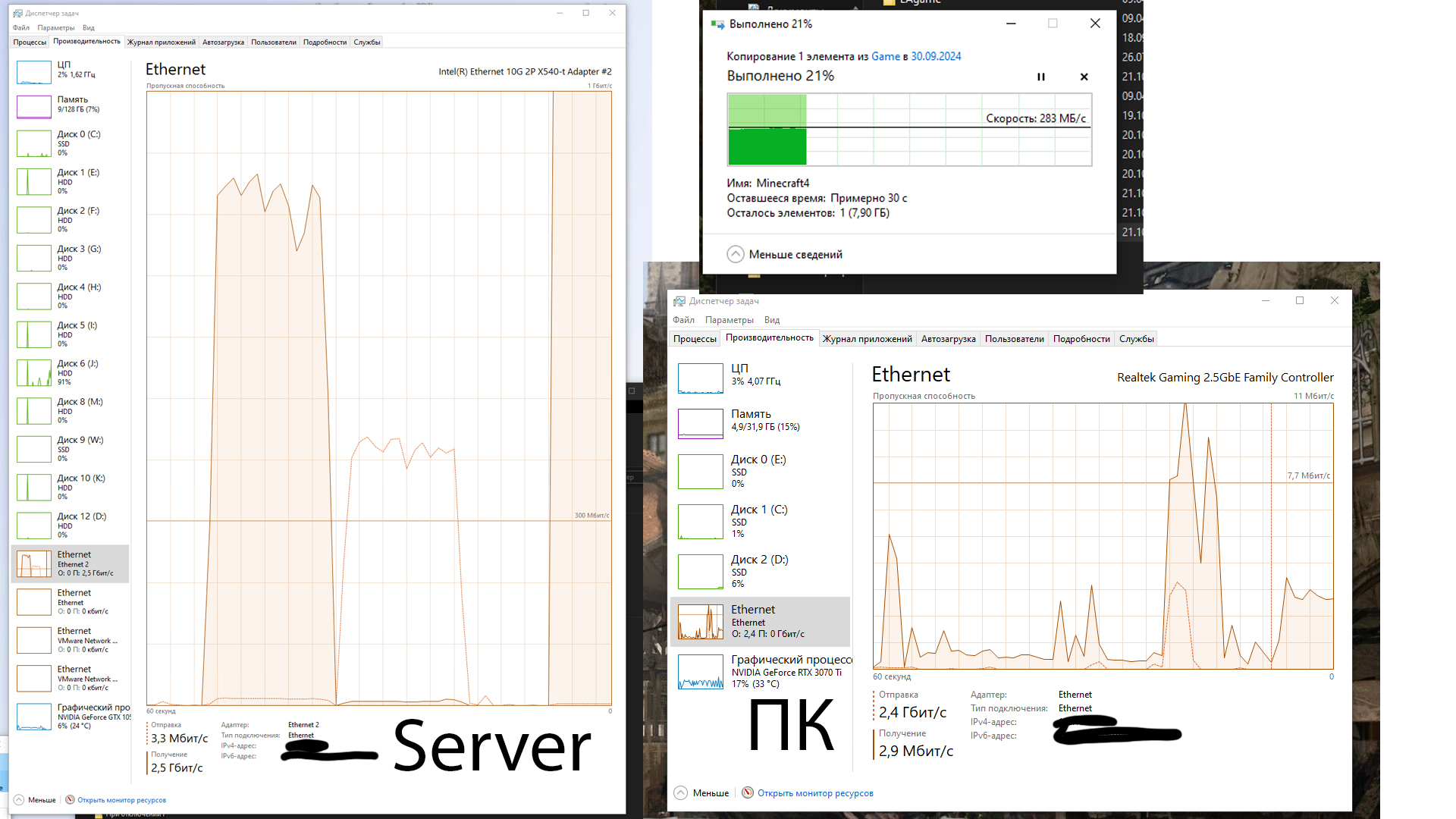Select ЦП graph thumbnail in PC task manager

click(x=700, y=378)
